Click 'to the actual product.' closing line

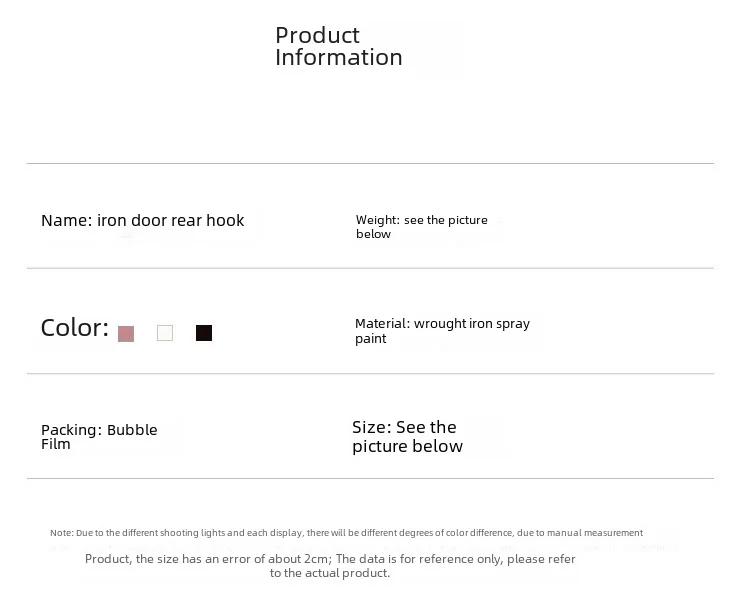click(330, 573)
